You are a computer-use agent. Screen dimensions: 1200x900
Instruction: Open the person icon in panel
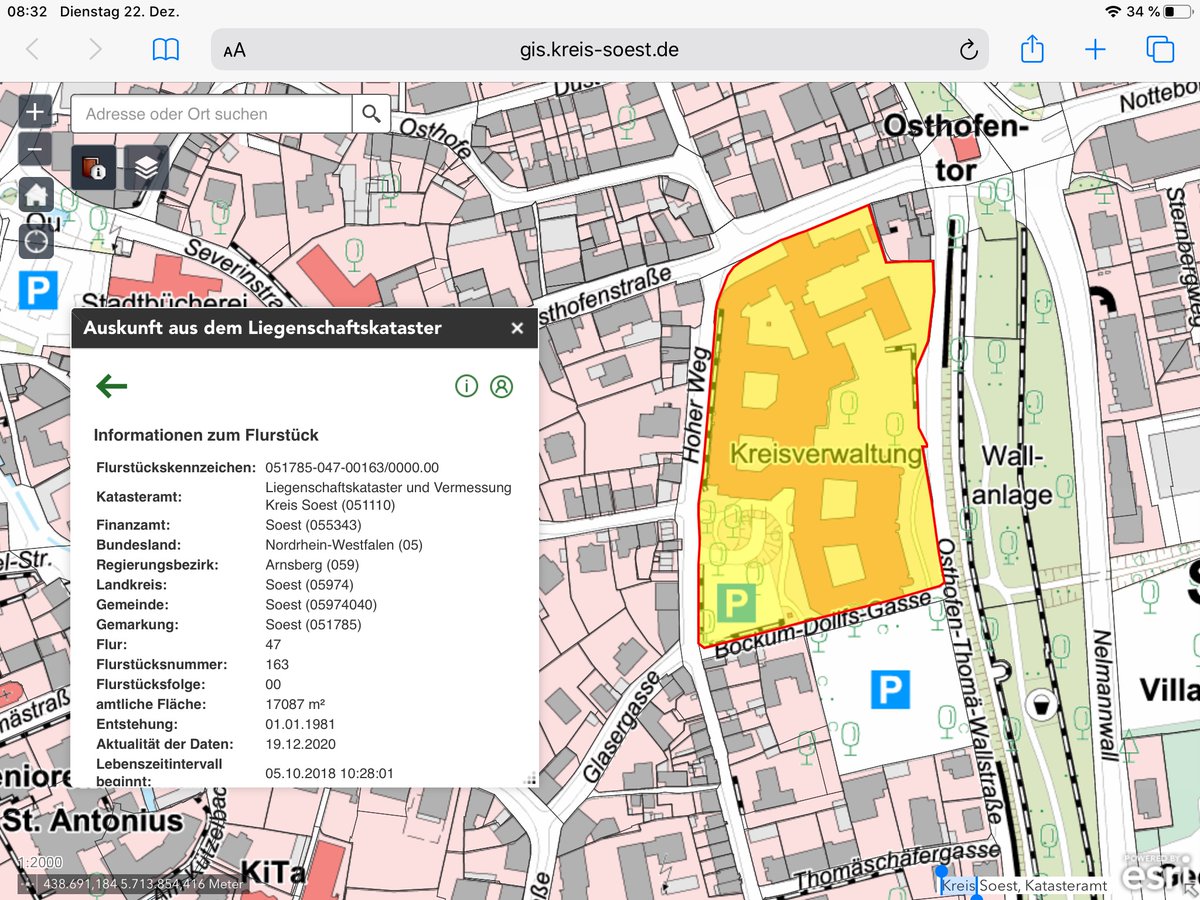[501, 386]
